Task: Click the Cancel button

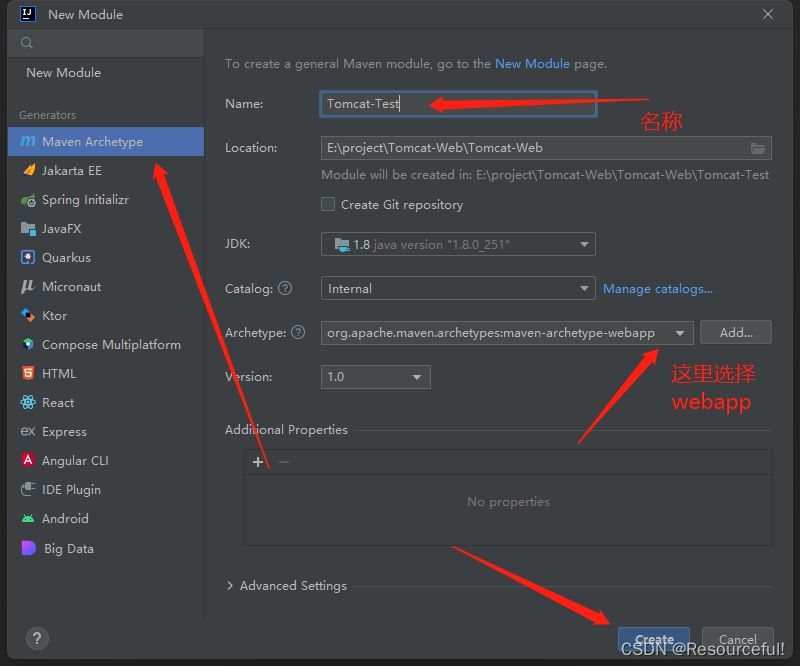Action: 738,639
